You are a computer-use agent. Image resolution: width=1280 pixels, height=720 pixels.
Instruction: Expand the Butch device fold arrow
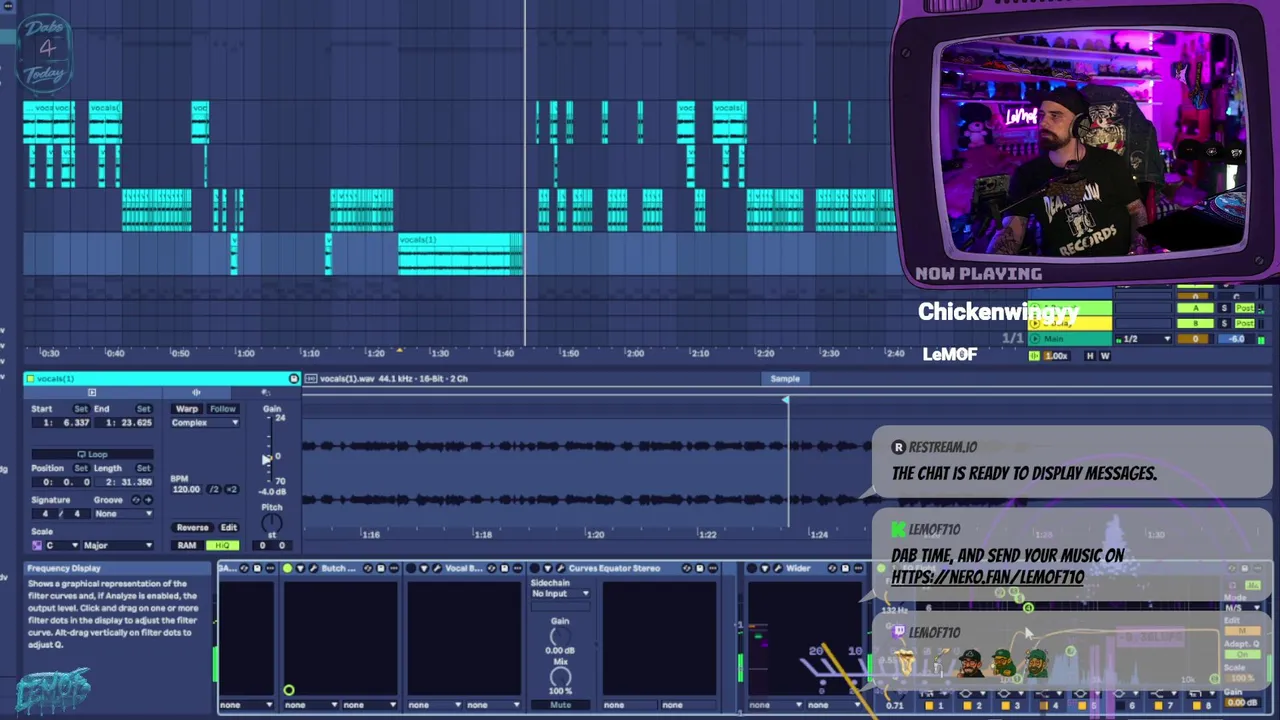click(300, 568)
